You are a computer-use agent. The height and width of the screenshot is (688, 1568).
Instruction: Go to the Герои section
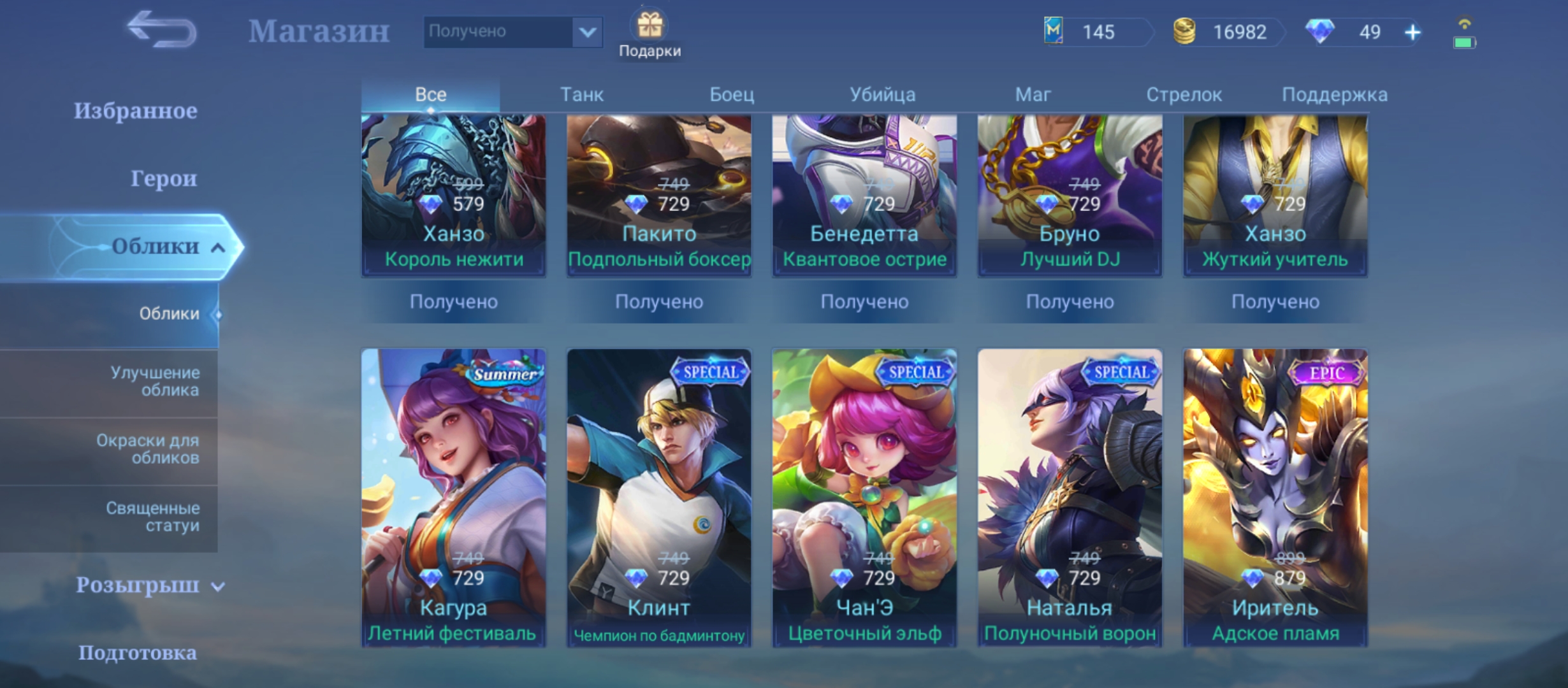pos(164,178)
